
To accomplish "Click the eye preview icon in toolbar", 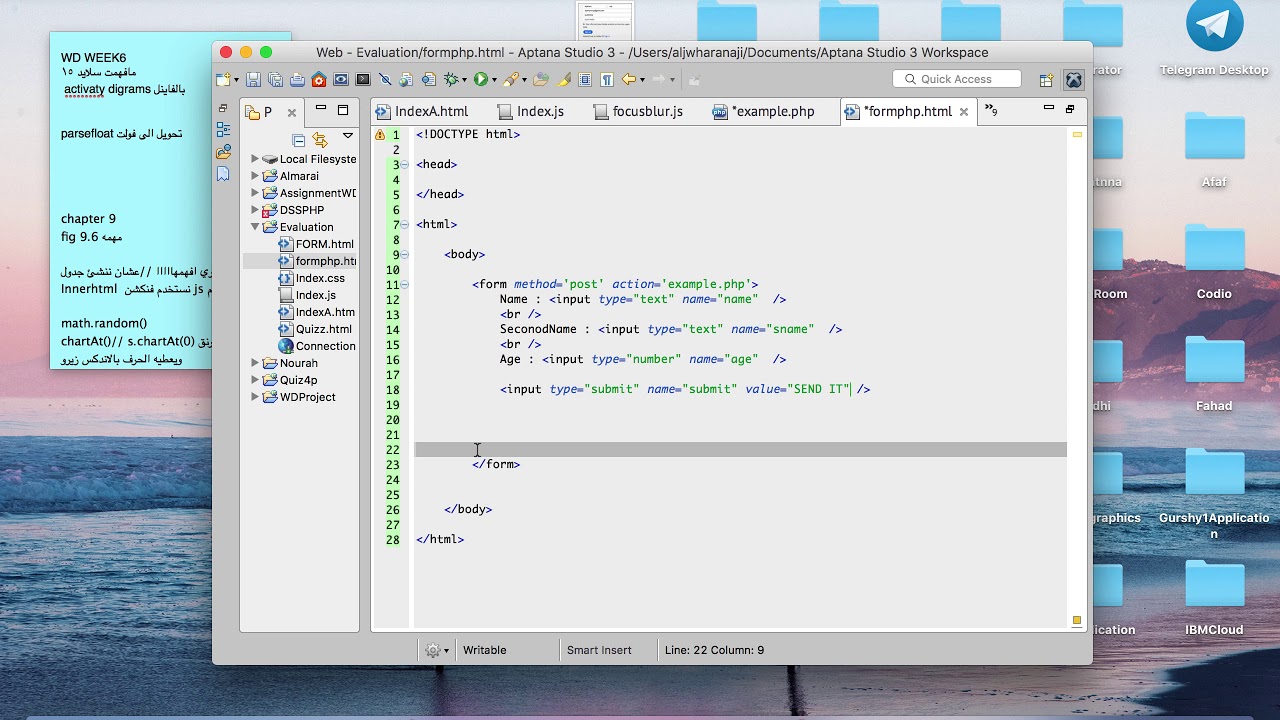I will (341, 80).
